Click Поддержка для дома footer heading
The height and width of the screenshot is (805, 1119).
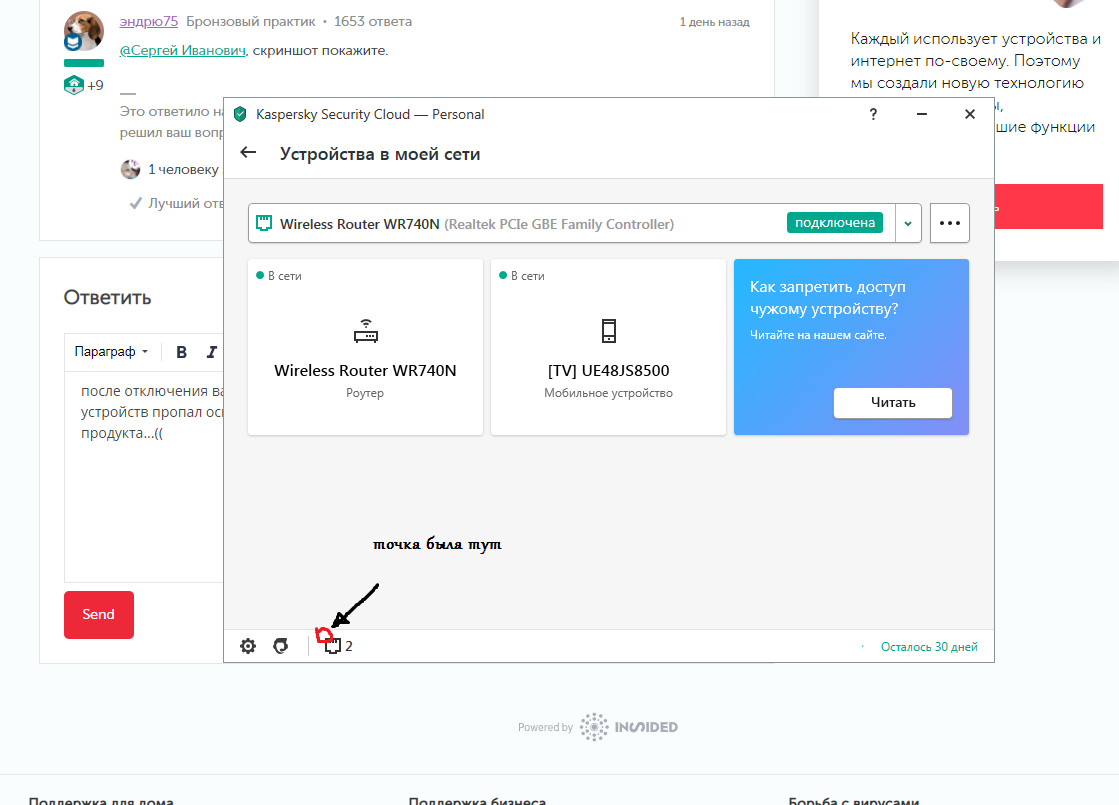click(101, 801)
